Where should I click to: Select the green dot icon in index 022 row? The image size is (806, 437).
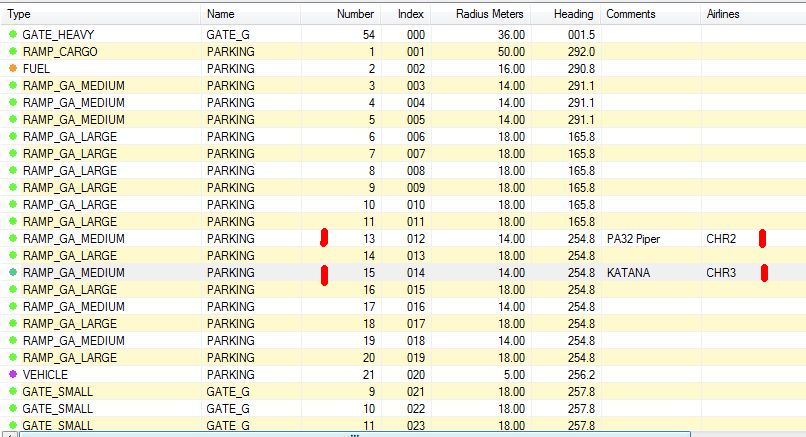click(x=13, y=408)
